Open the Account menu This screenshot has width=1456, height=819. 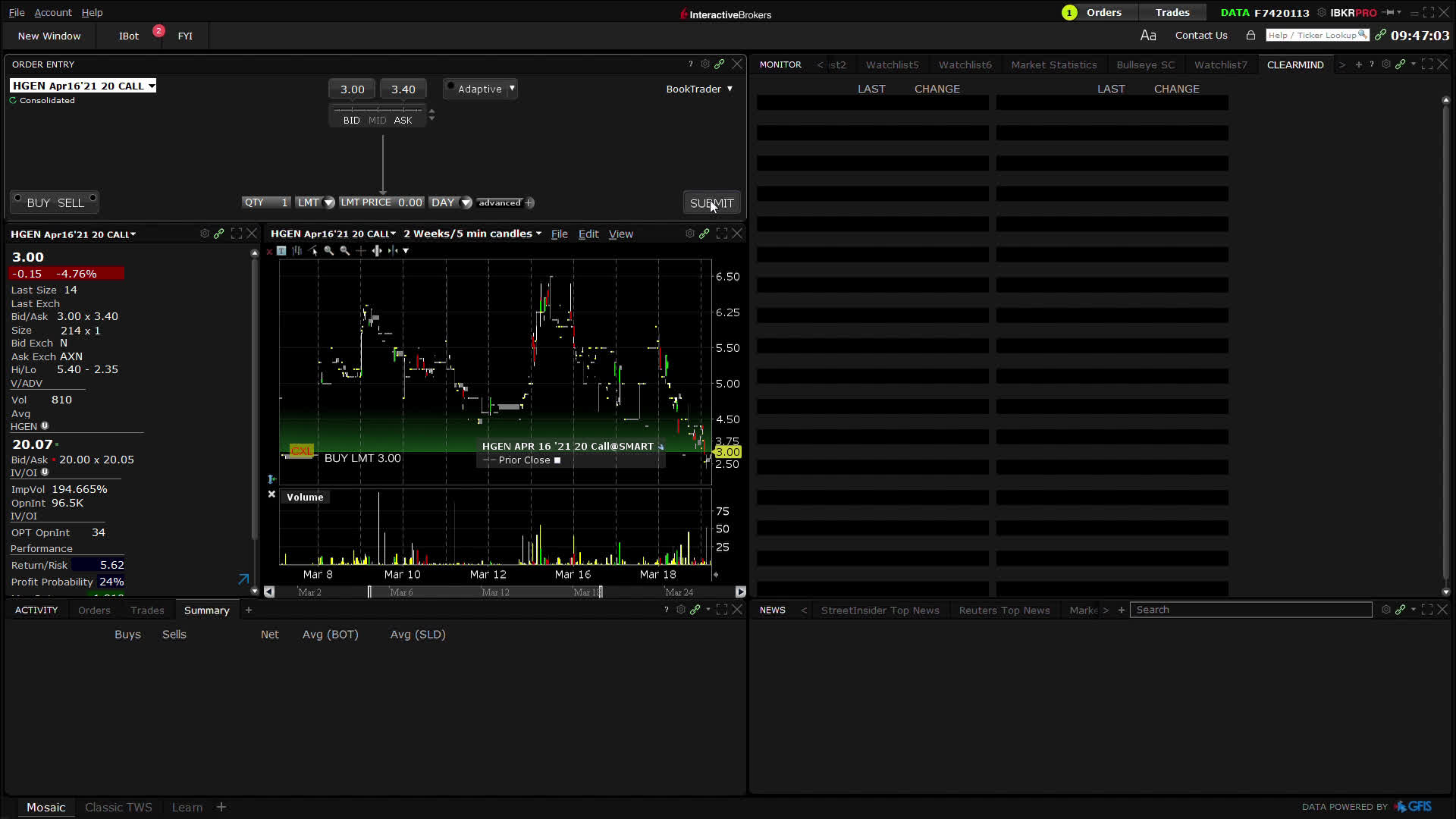53,12
